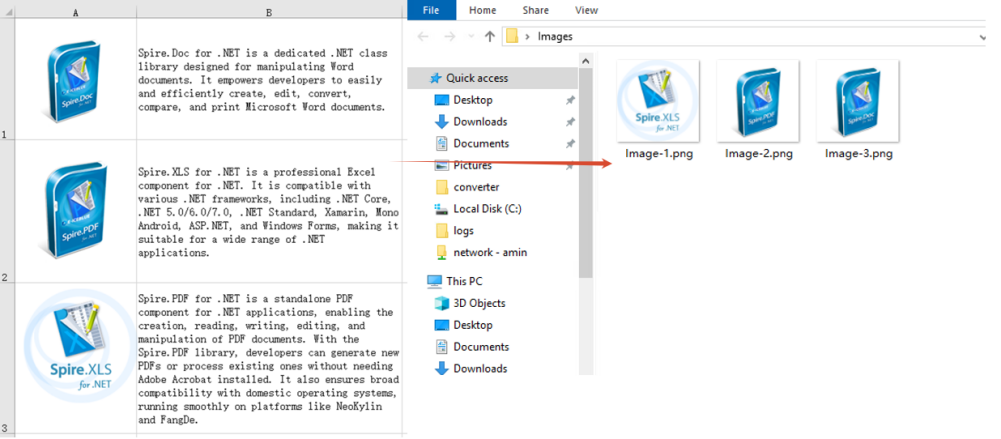
Task: Select cell with Spire.XLS for .NET description
Action: [x=269, y=211]
